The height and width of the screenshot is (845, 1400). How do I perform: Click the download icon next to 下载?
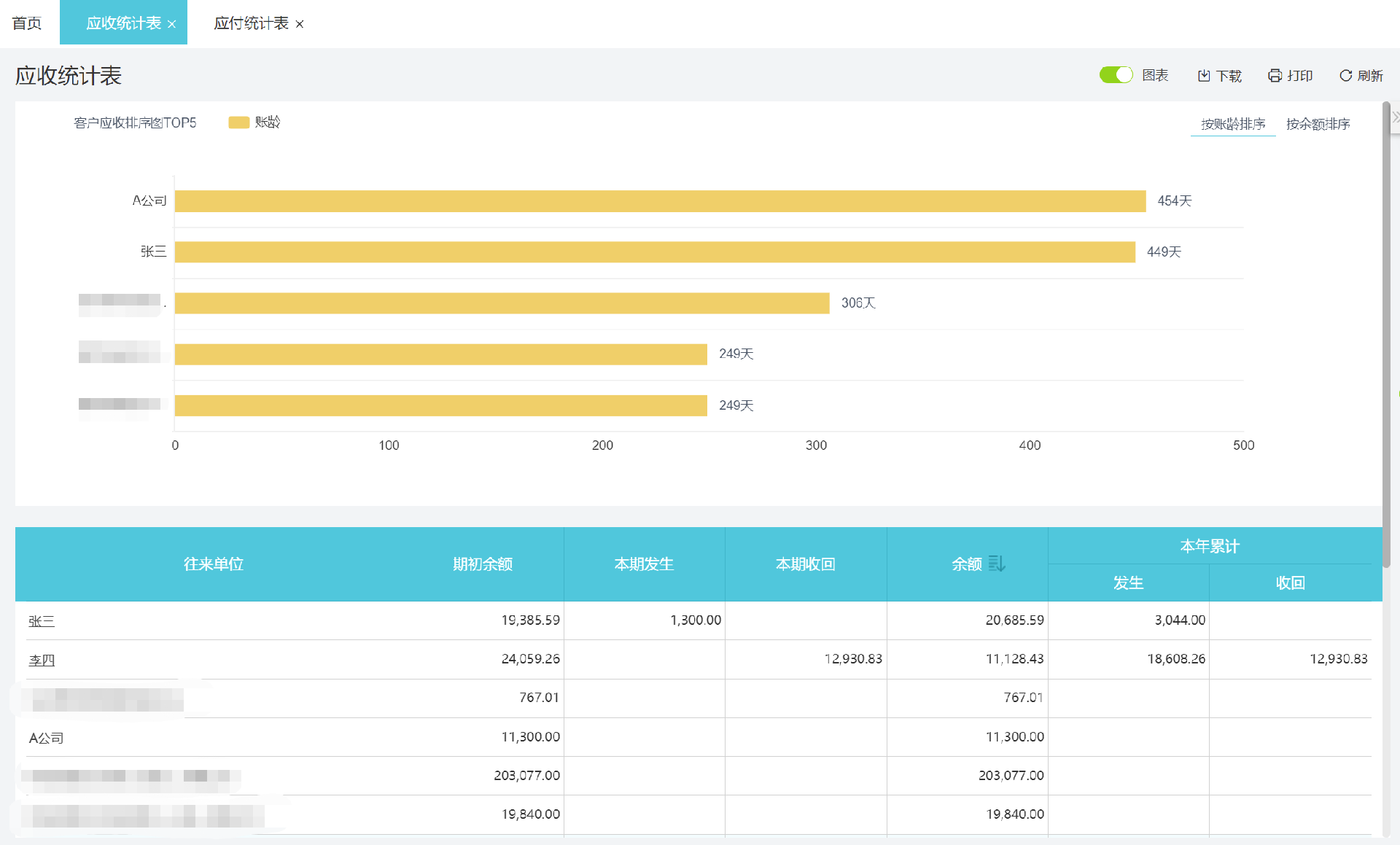click(x=1204, y=76)
